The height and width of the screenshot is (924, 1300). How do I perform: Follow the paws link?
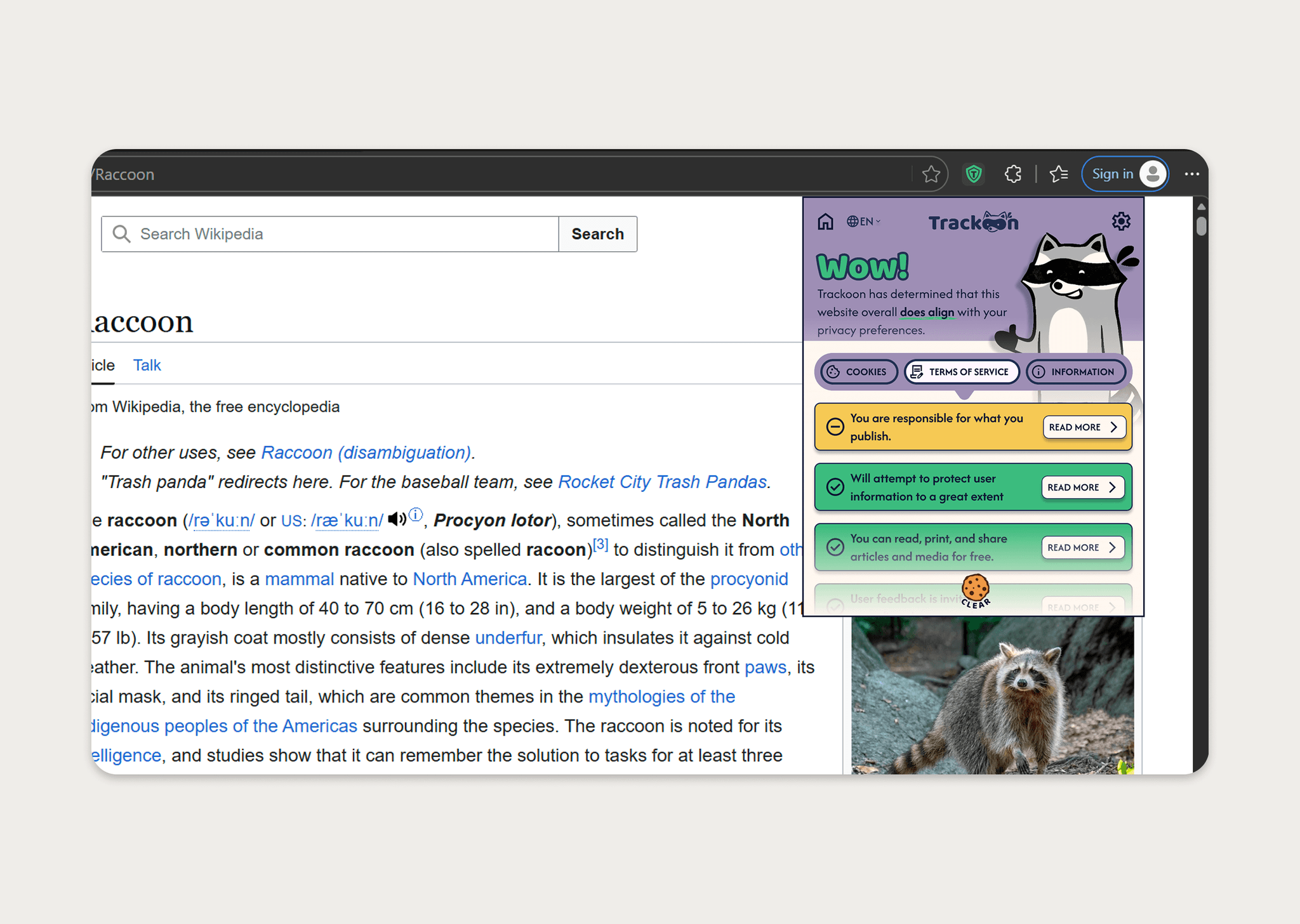coord(766,668)
